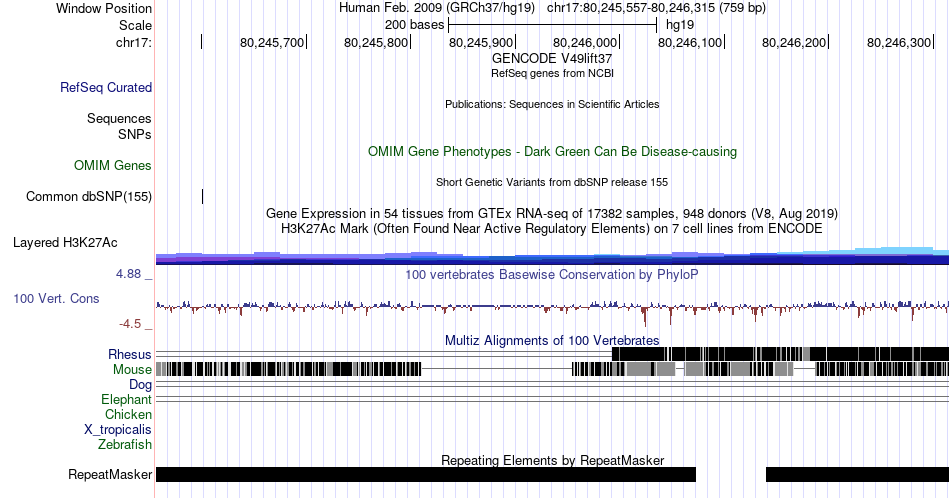The image size is (950, 498).
Task: Click the GTEx Gene Expression track title
Action: (x=552, y=213)
